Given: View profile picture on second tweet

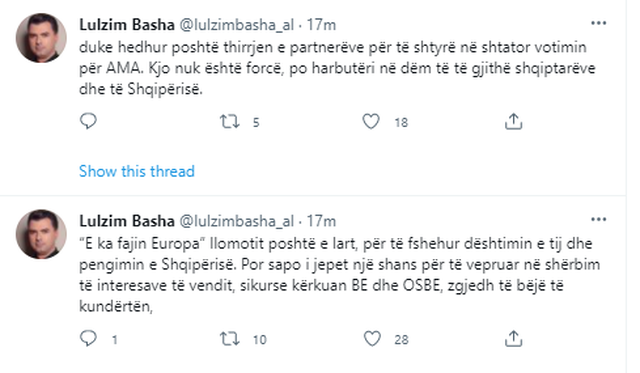Looking at the screenshot, I should click(41, 234).
